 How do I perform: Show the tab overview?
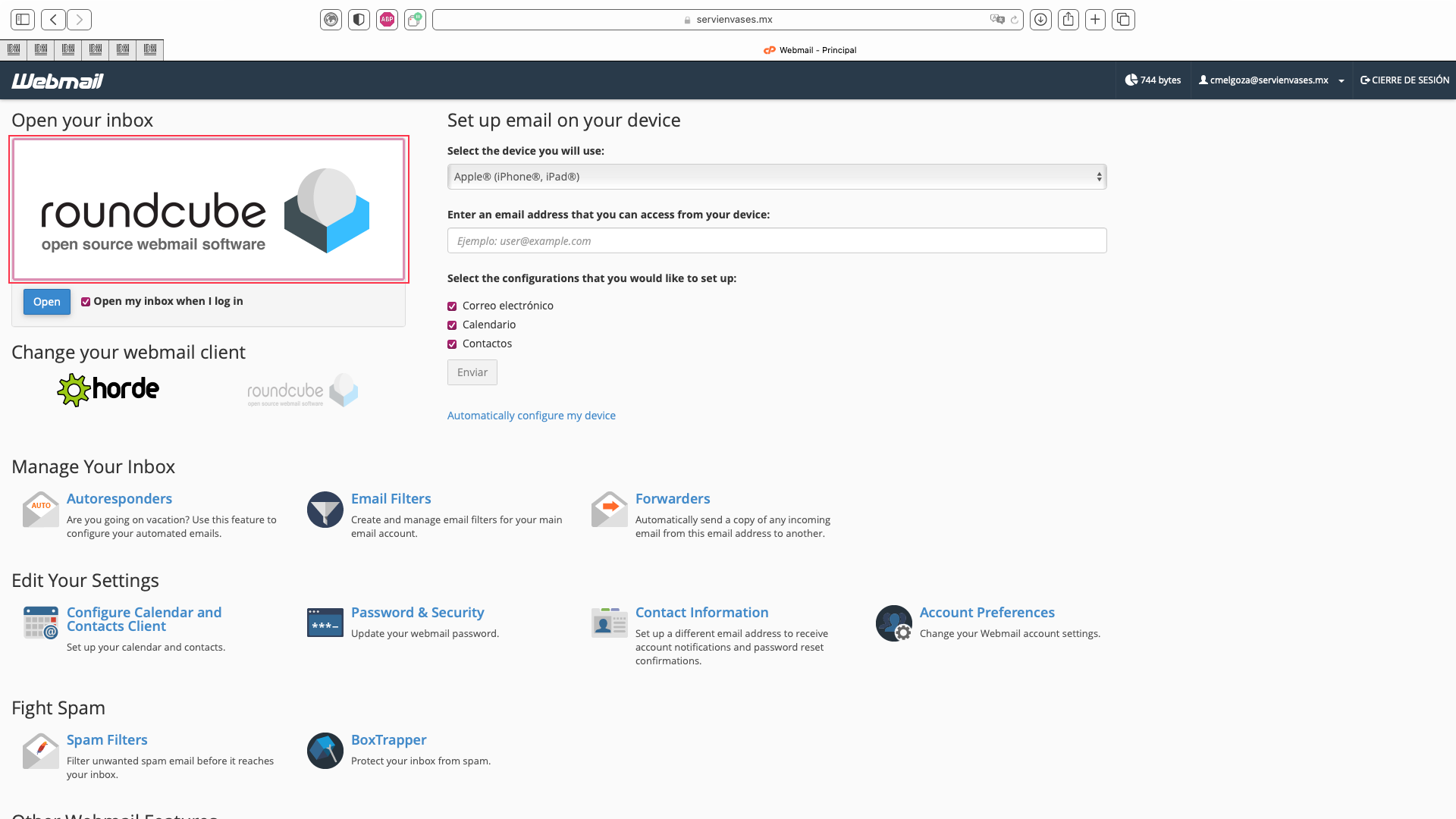coord(1123,20)
